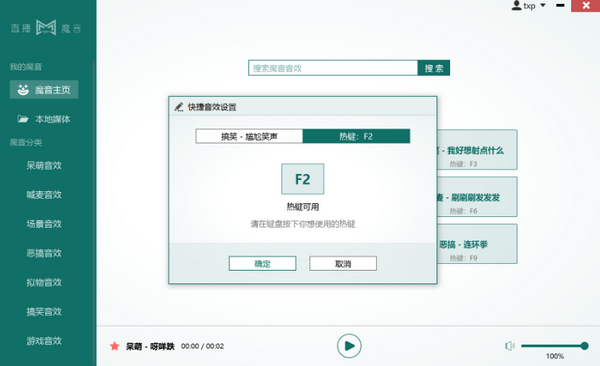Click the 00:00 / 00:02 time display

click(202, 346)
